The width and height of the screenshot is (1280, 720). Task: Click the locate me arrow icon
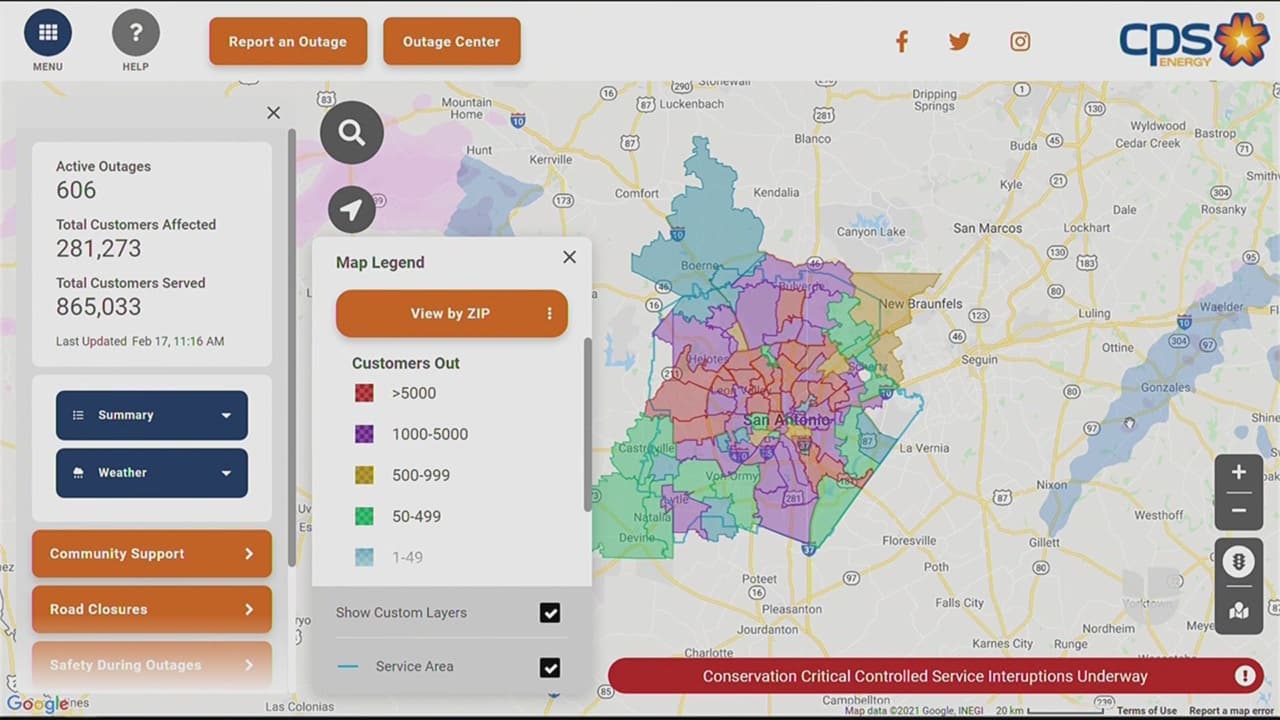pos(351,209)
